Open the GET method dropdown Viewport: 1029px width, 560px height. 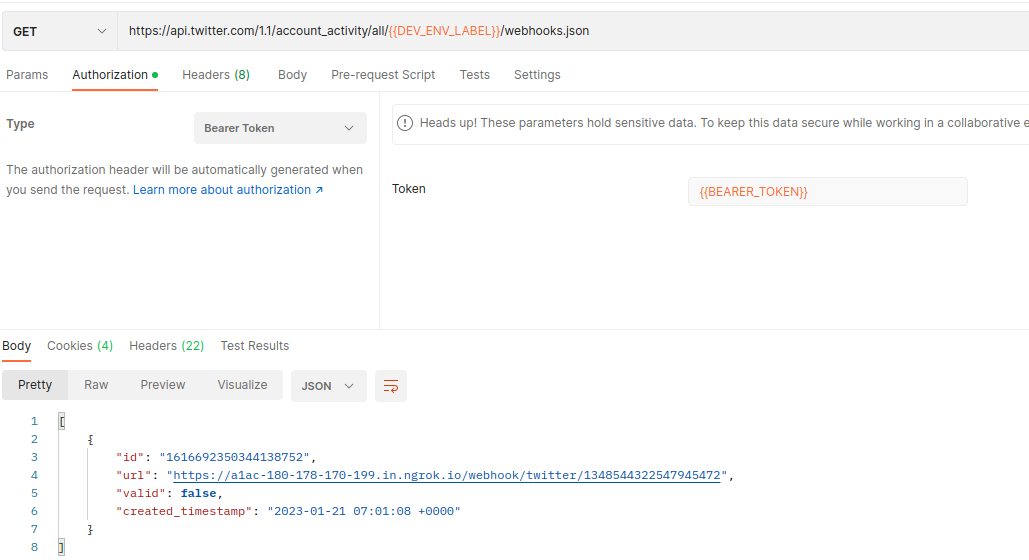[x=59, y=31]
